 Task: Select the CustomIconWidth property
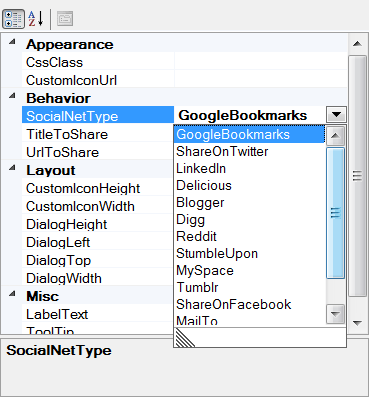tap(98, 206)
